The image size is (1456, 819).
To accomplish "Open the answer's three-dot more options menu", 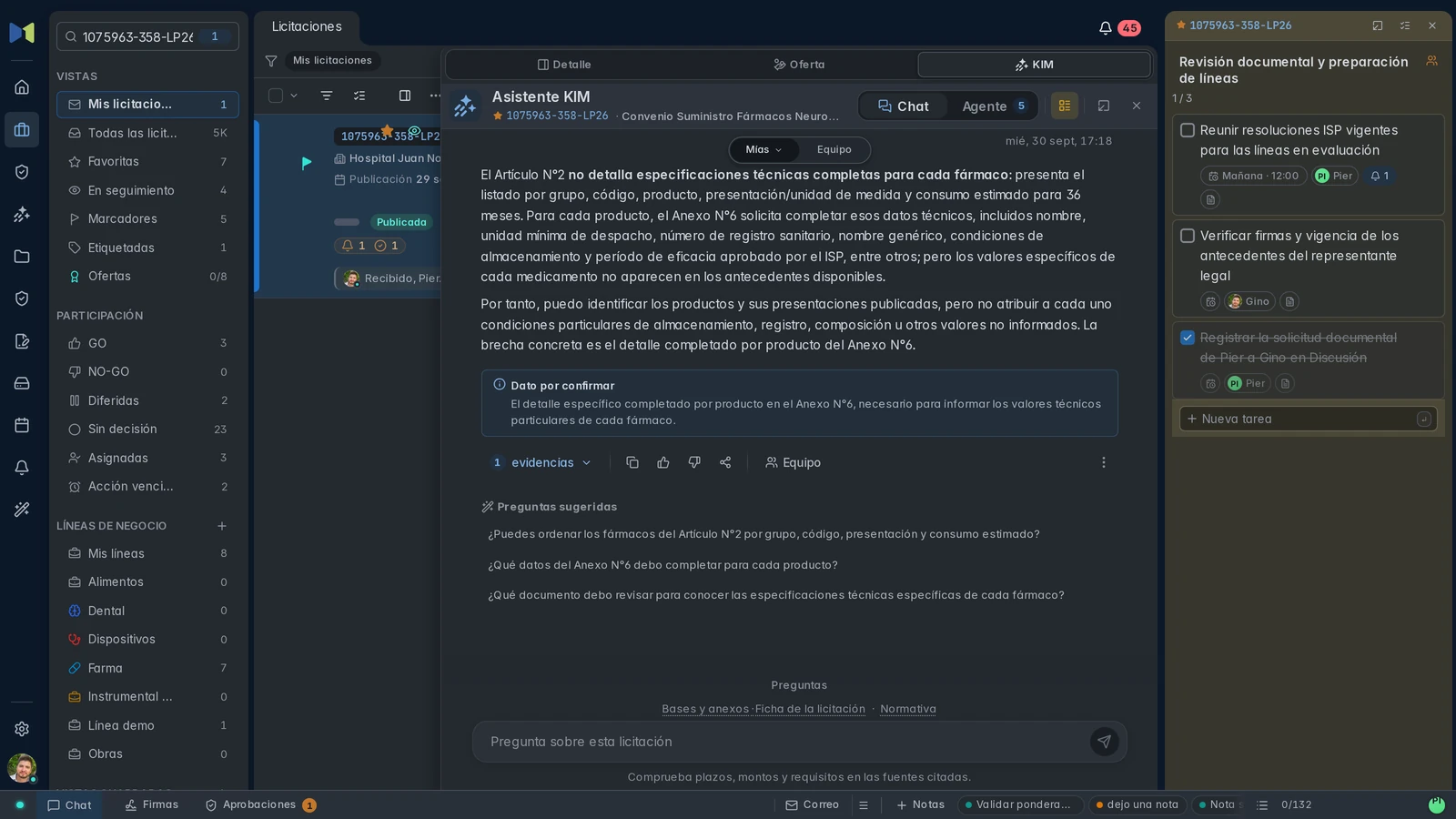I will pos(1104,462).
